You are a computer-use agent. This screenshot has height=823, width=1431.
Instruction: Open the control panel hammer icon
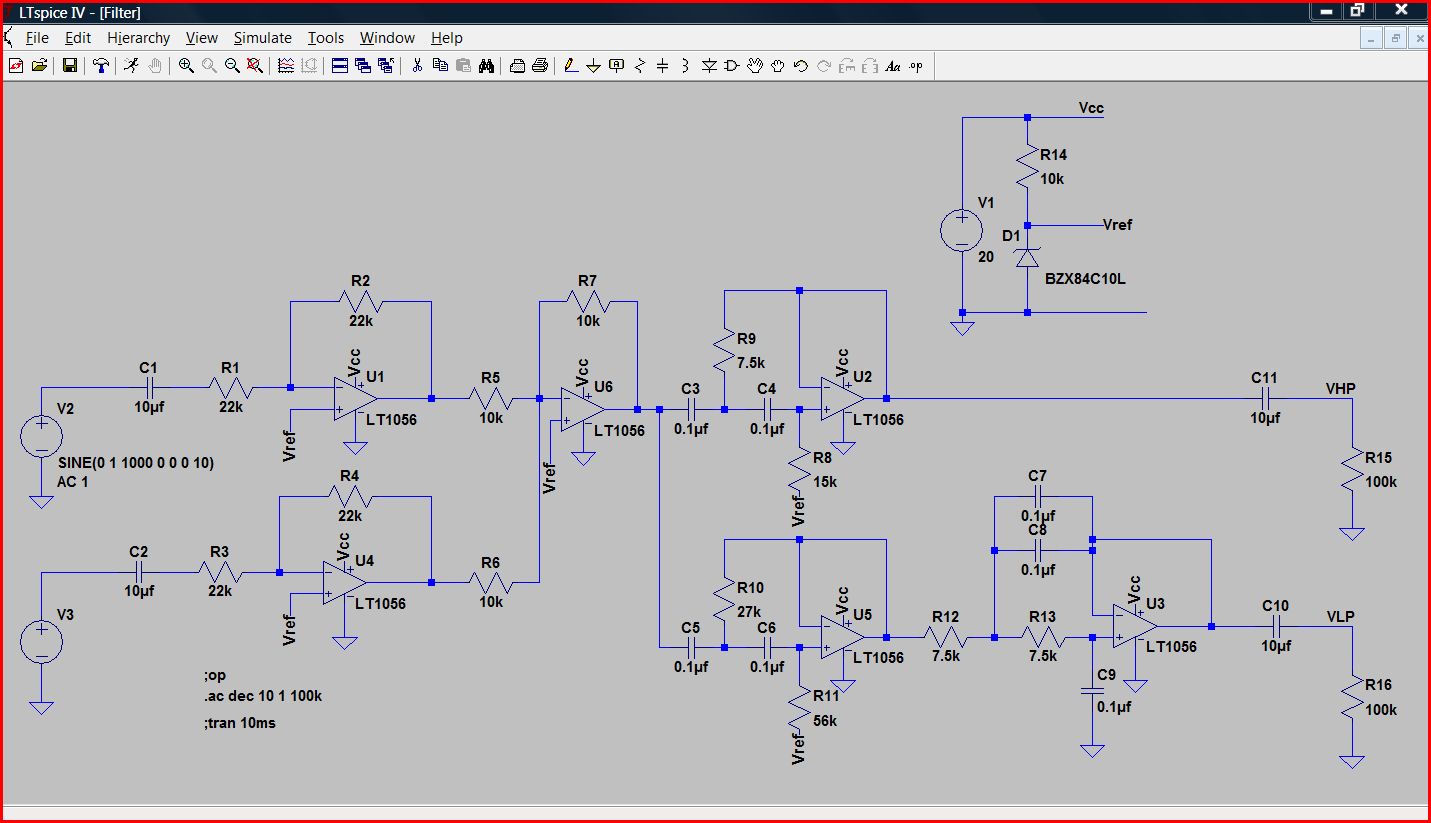click(101, 66)
